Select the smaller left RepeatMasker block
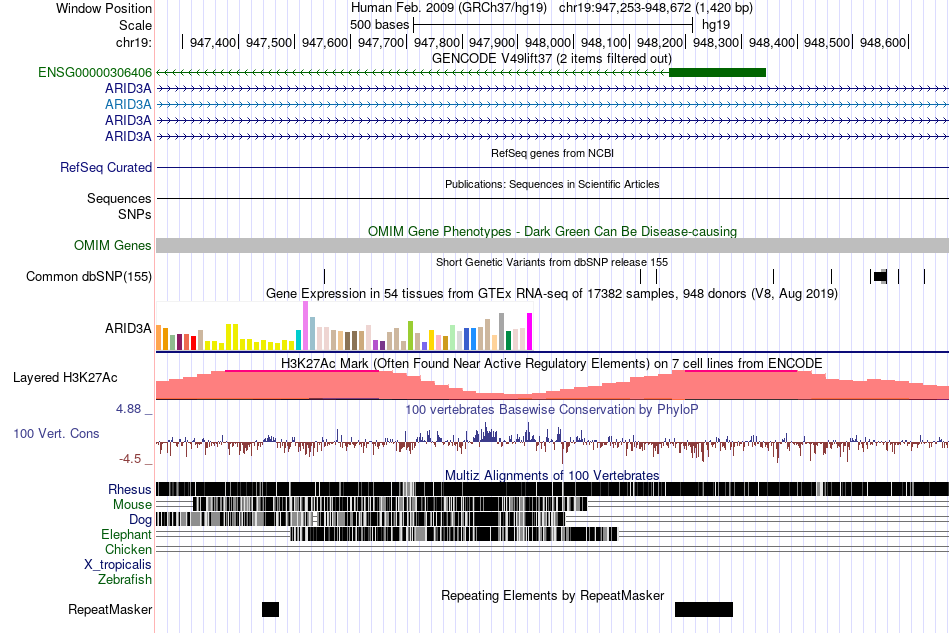Screen dimensions: 950x633 (270, 609)
